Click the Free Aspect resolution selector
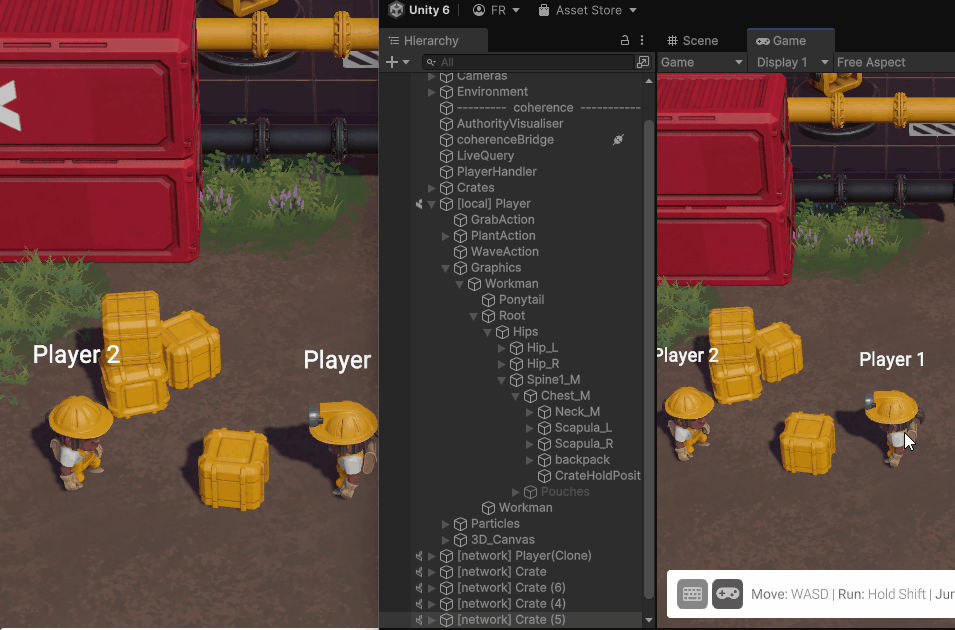 click(x=871, y=62)
